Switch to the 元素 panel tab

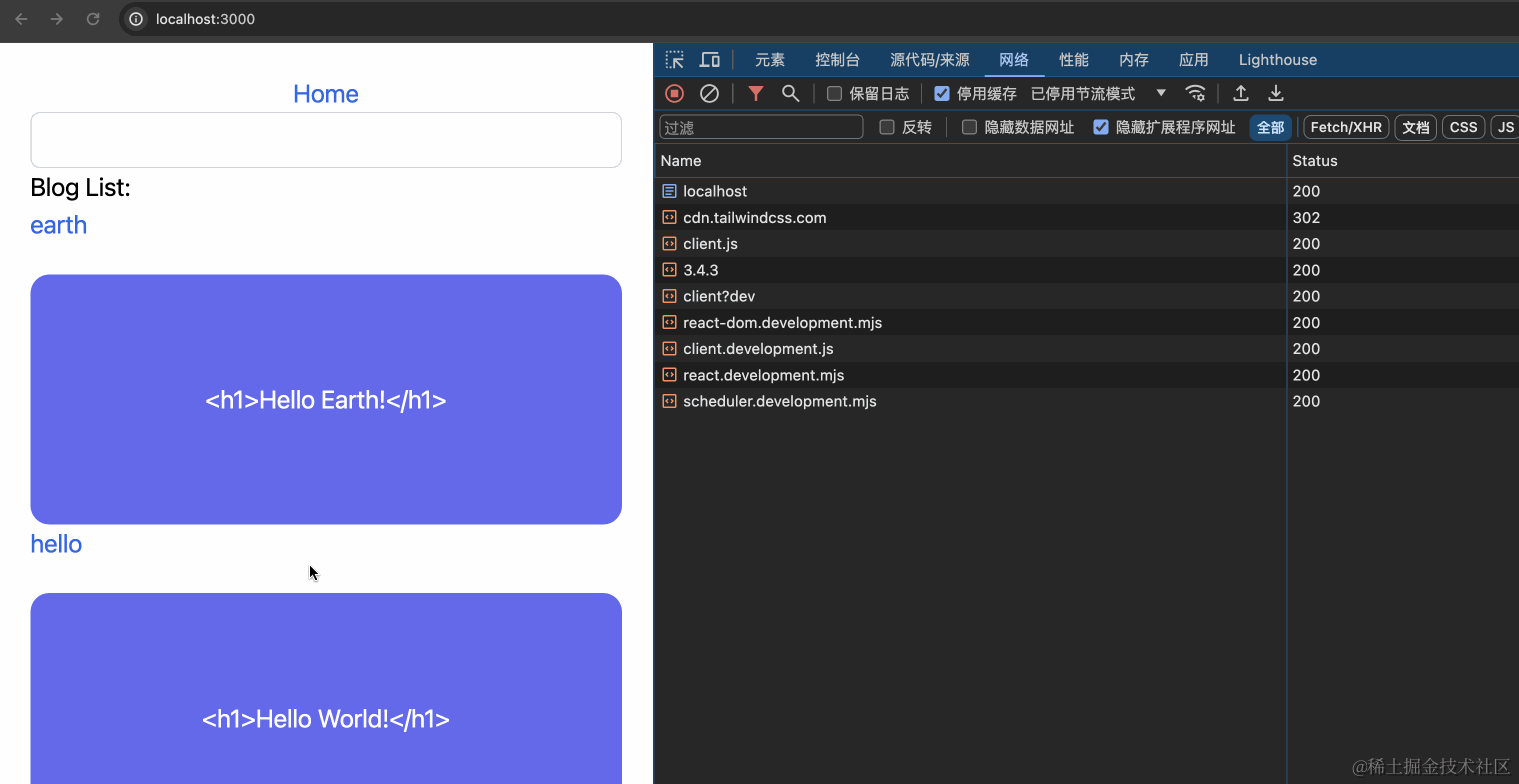coord(769,60)
